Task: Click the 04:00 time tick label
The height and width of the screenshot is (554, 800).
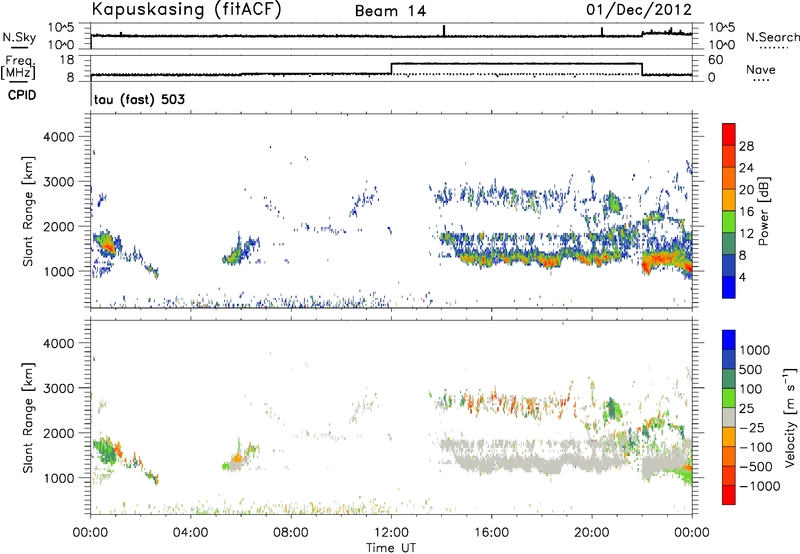Action: click(190, 533)
